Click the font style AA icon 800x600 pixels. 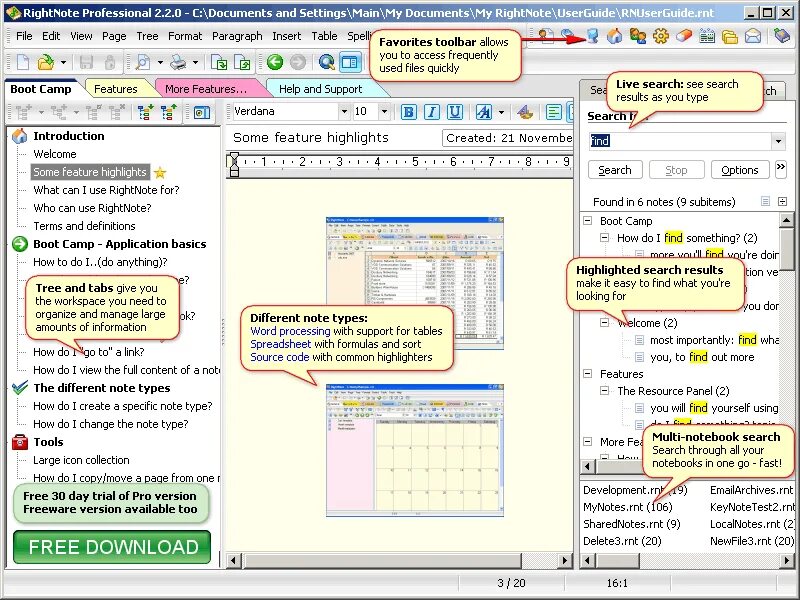(483, 112)
